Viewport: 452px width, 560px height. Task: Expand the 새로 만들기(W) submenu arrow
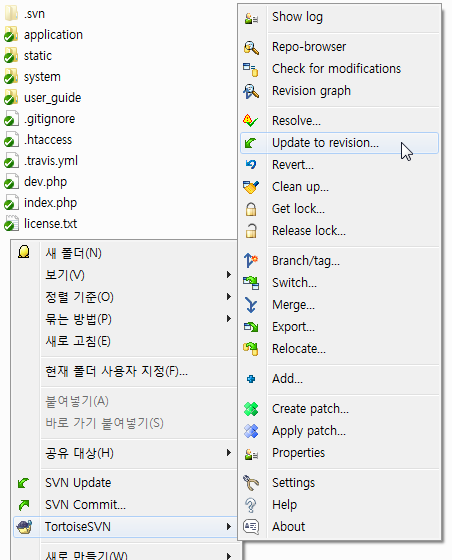229,556
